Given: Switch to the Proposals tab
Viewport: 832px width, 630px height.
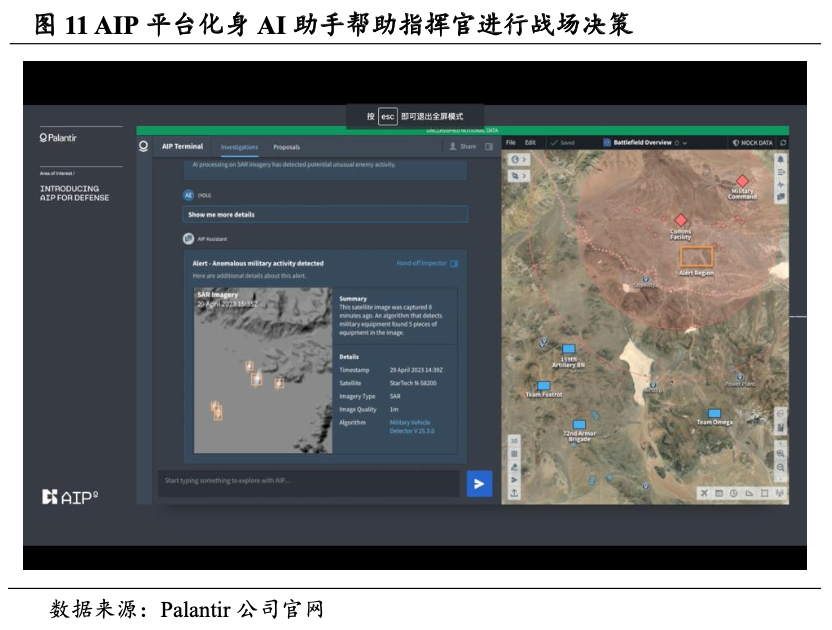Looking at the screenshot, I should click(x=287, y=147).
